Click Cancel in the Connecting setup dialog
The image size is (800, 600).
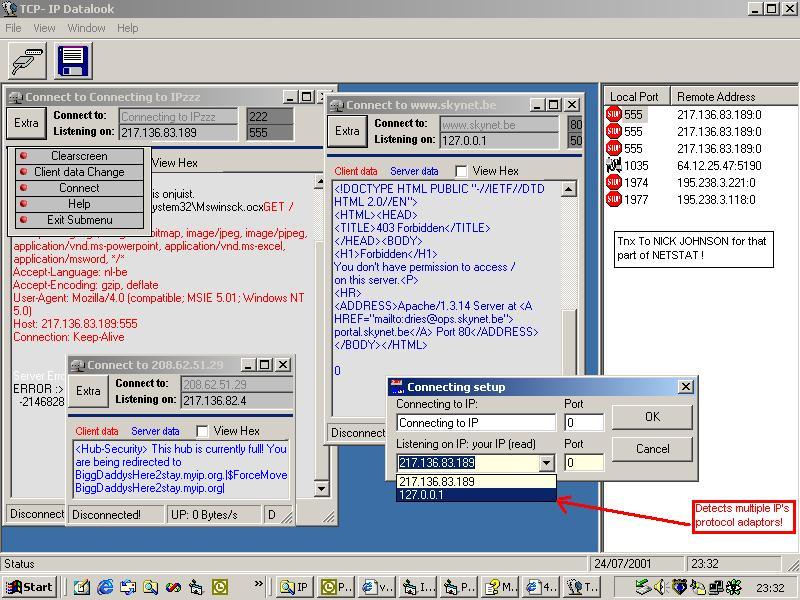point(652,449)
